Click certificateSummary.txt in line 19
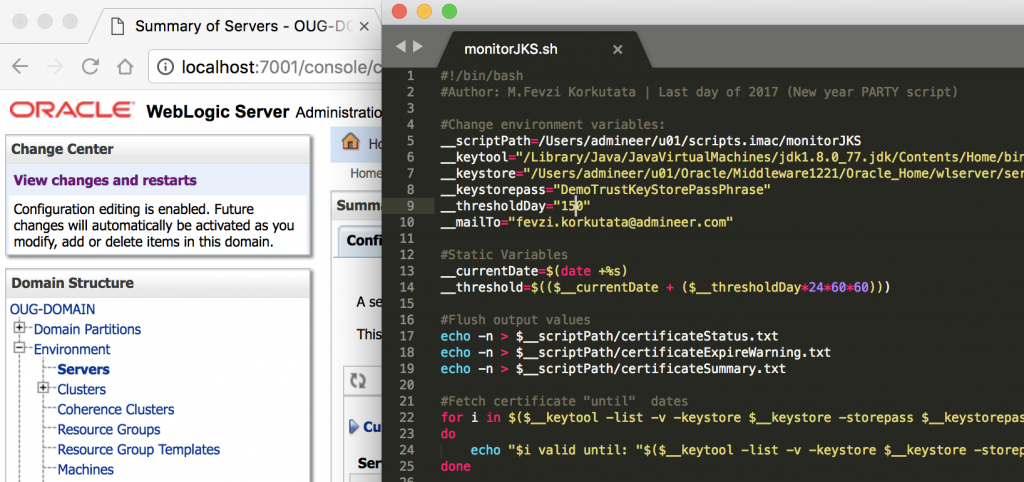 [703, 368]
